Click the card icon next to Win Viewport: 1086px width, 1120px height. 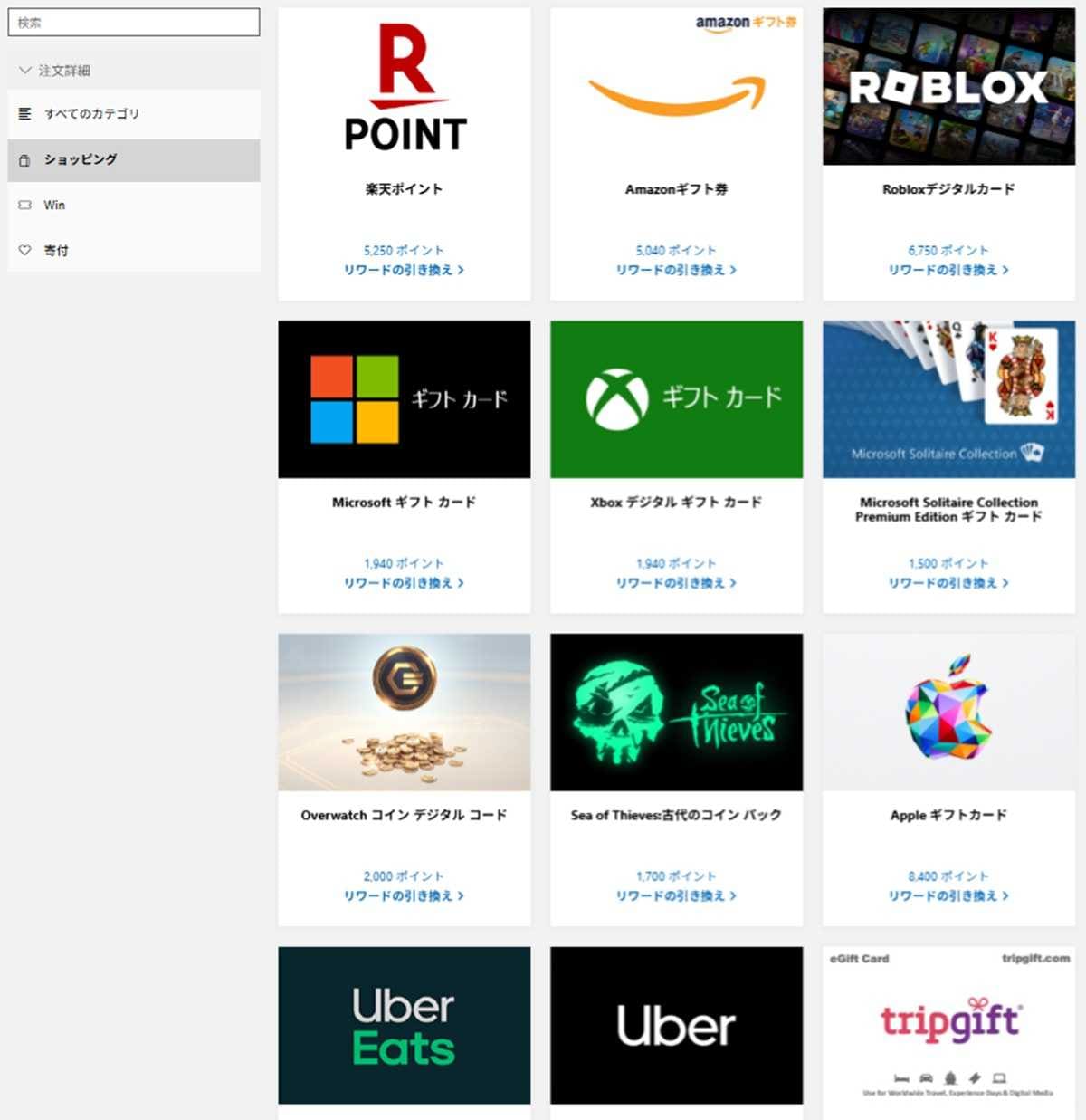24,205
